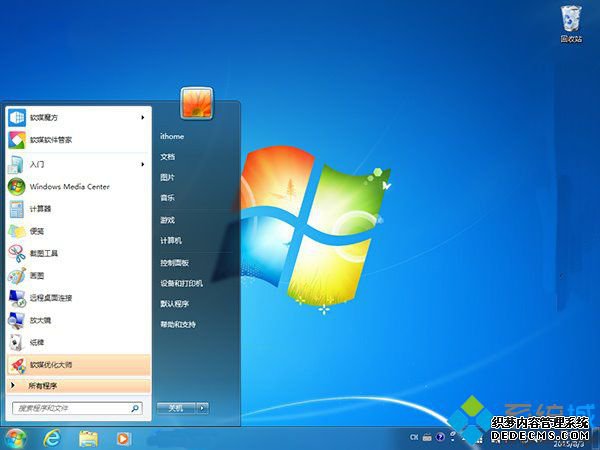Screen dimensions: 600x450
Task: Open the 回收站 recycle bin on desktop
Action: [571, 23]
